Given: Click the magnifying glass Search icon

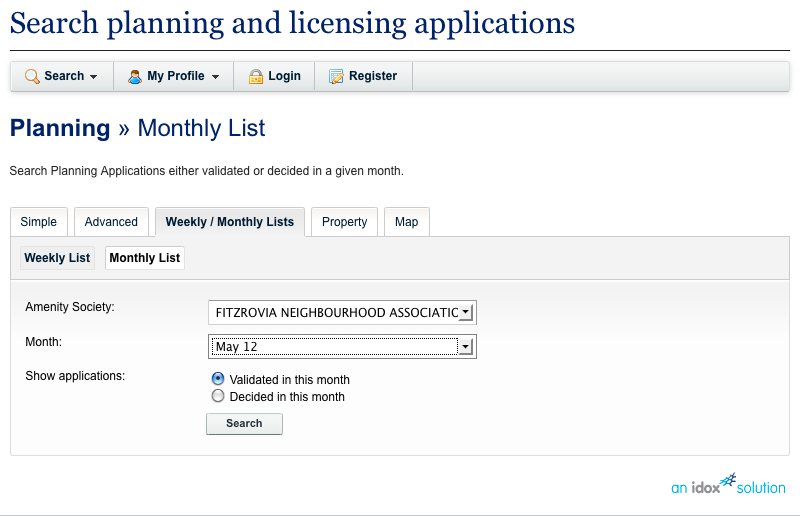Looking at the screenshot, I should 32,76.
